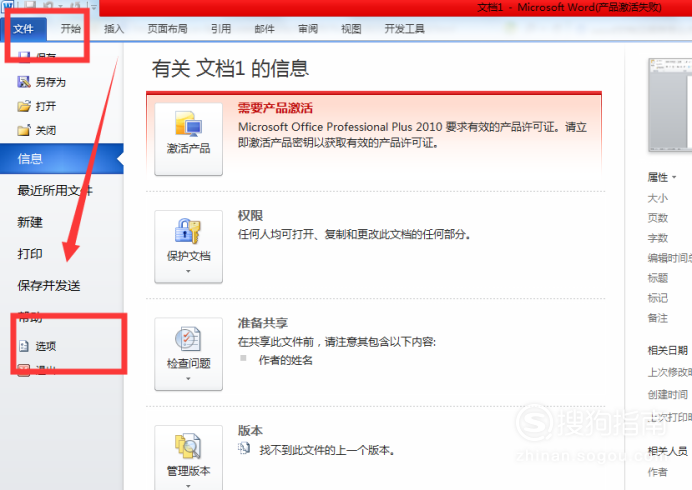
Task: Click the 有关 文档1 的信息 page title
Action: click(230, 68)
